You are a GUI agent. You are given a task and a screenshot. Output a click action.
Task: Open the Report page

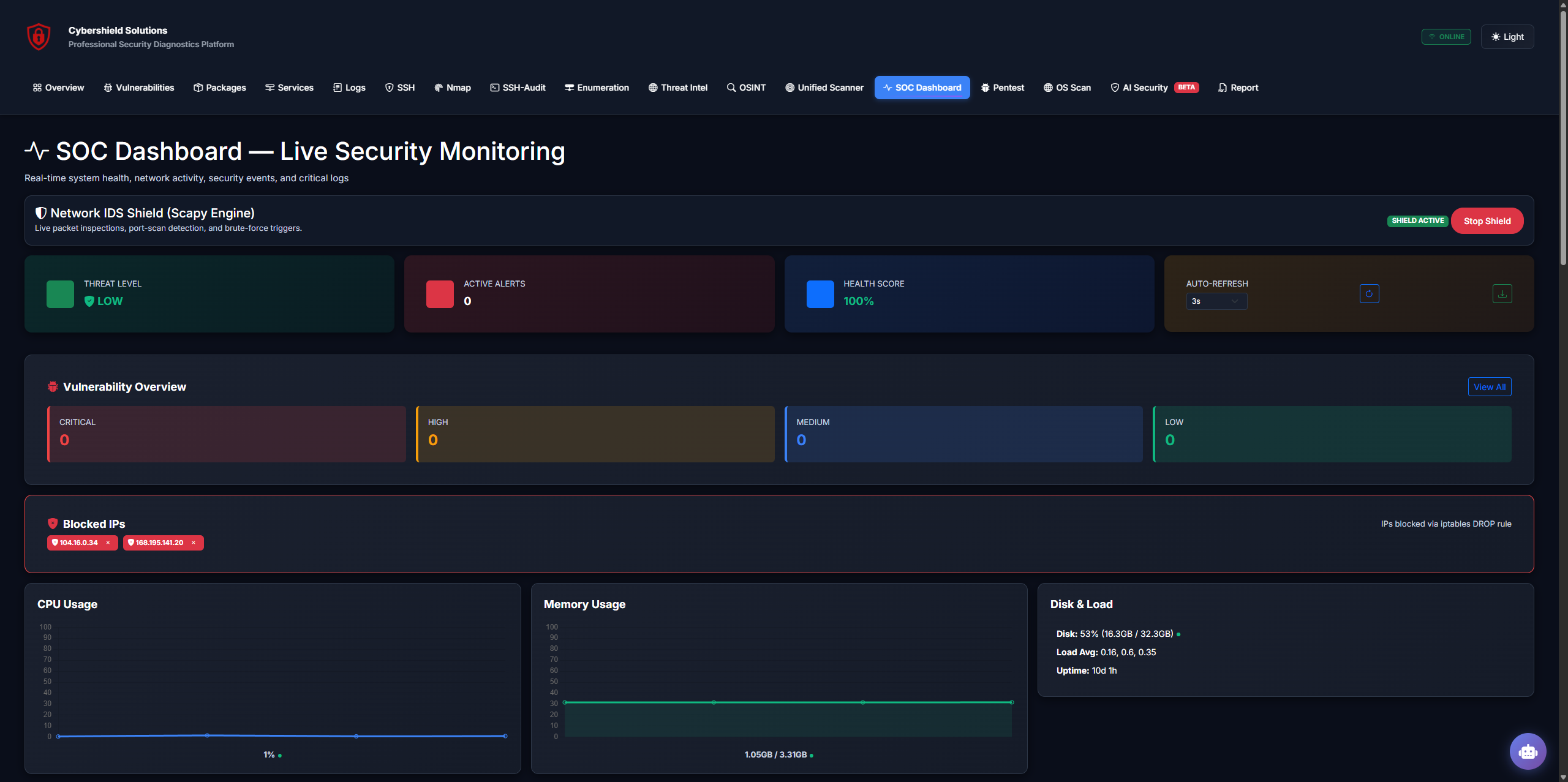pos(1238,88)
